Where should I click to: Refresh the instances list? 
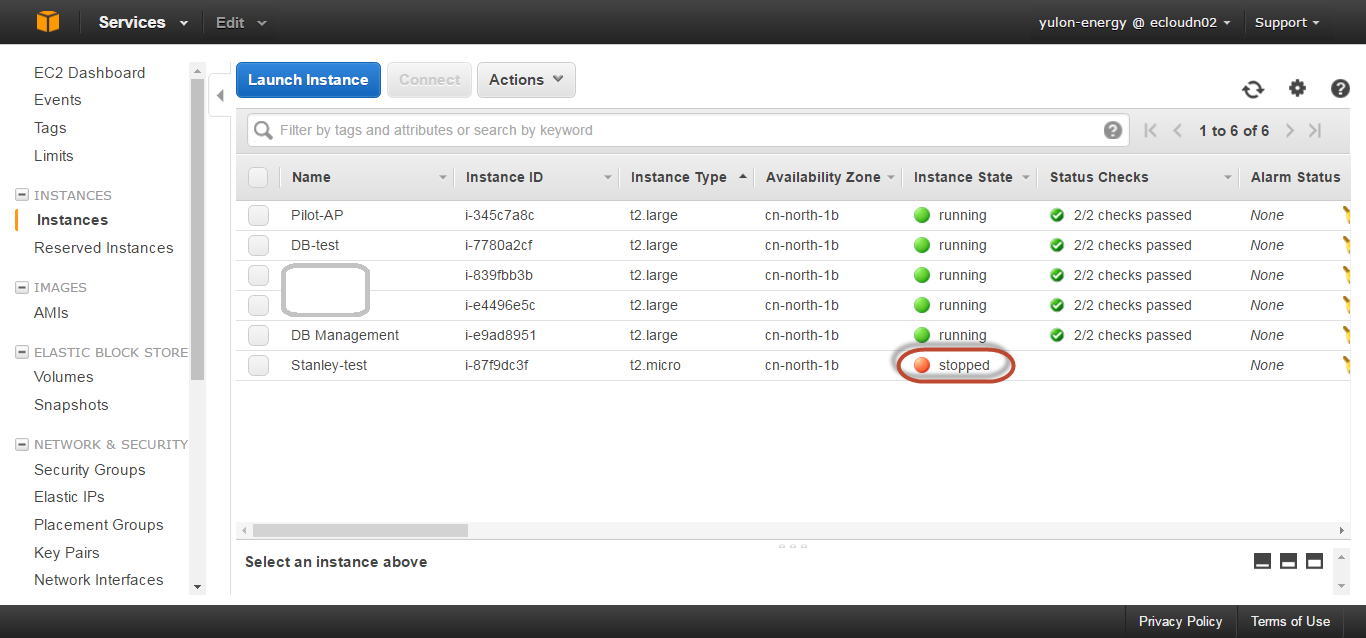(1253, 89)
